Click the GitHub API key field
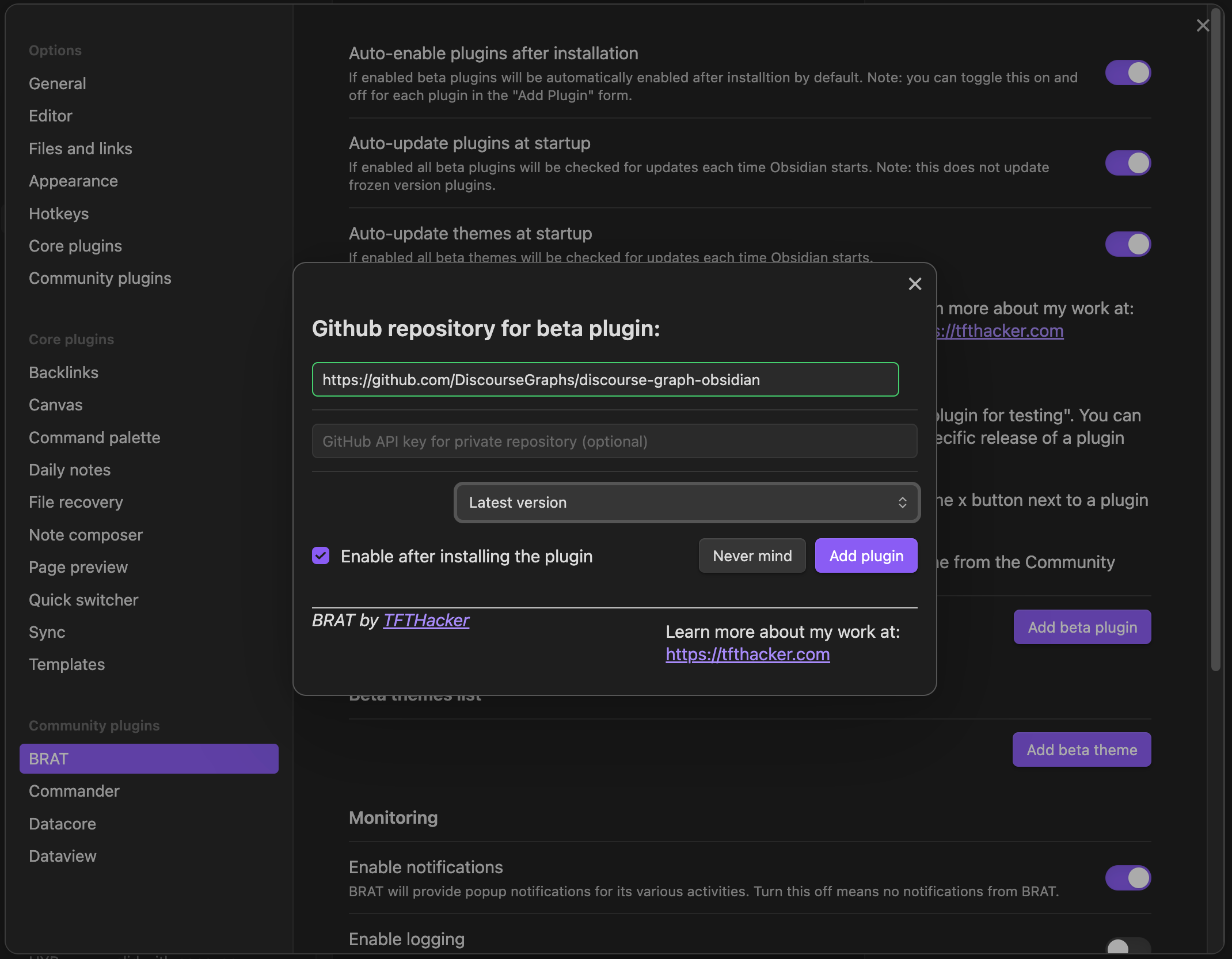This screenshot has height=959, width=1232. click(614, 442)
